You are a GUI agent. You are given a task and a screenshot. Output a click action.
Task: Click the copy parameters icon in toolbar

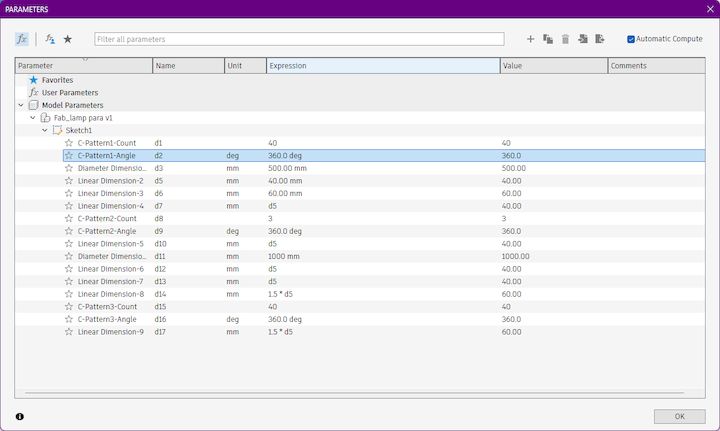tap(548, 39)
